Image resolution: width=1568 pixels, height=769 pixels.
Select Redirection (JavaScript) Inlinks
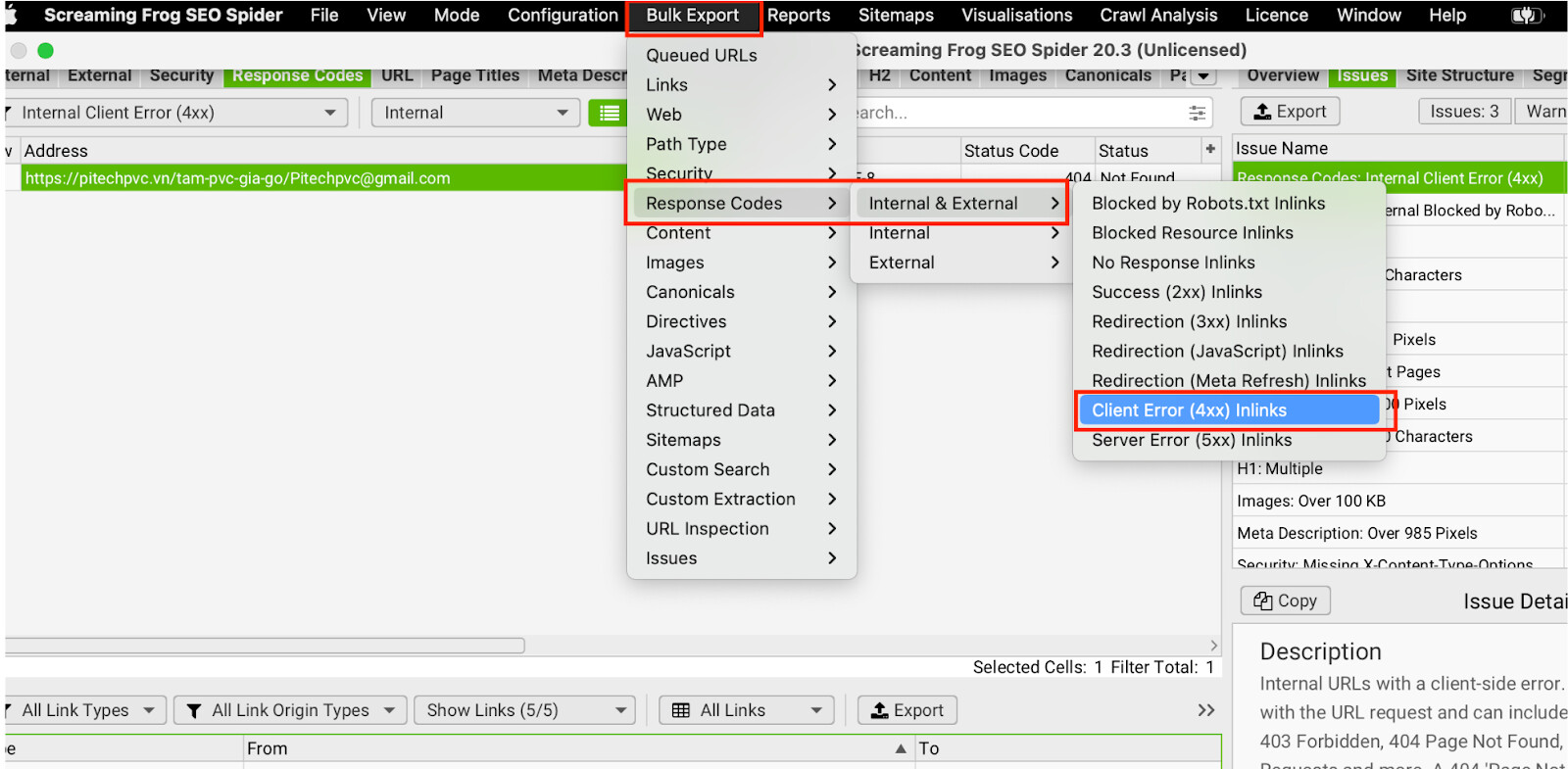pyautogui.click(x=1229, y=351)
